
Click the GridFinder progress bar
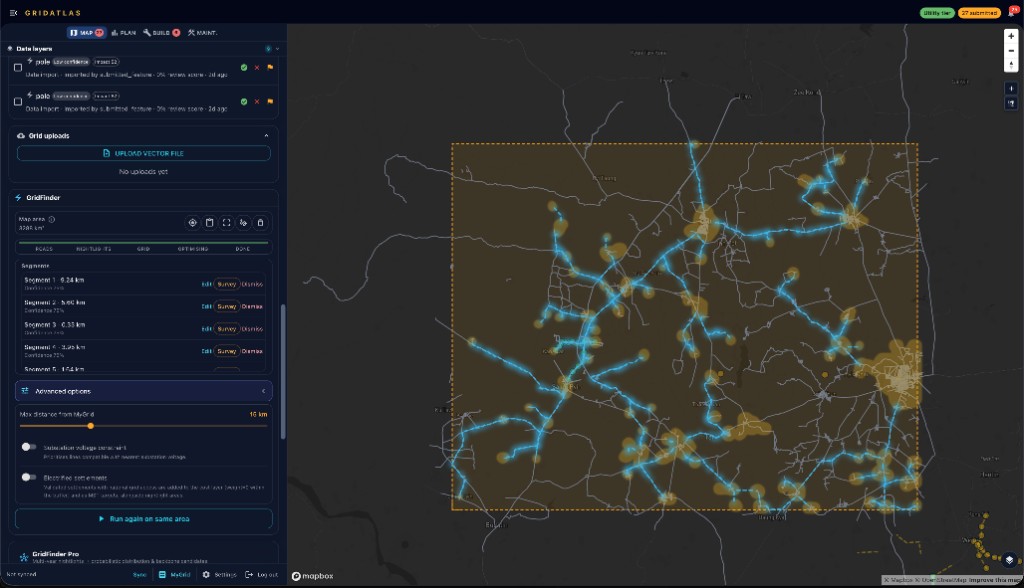144,242
